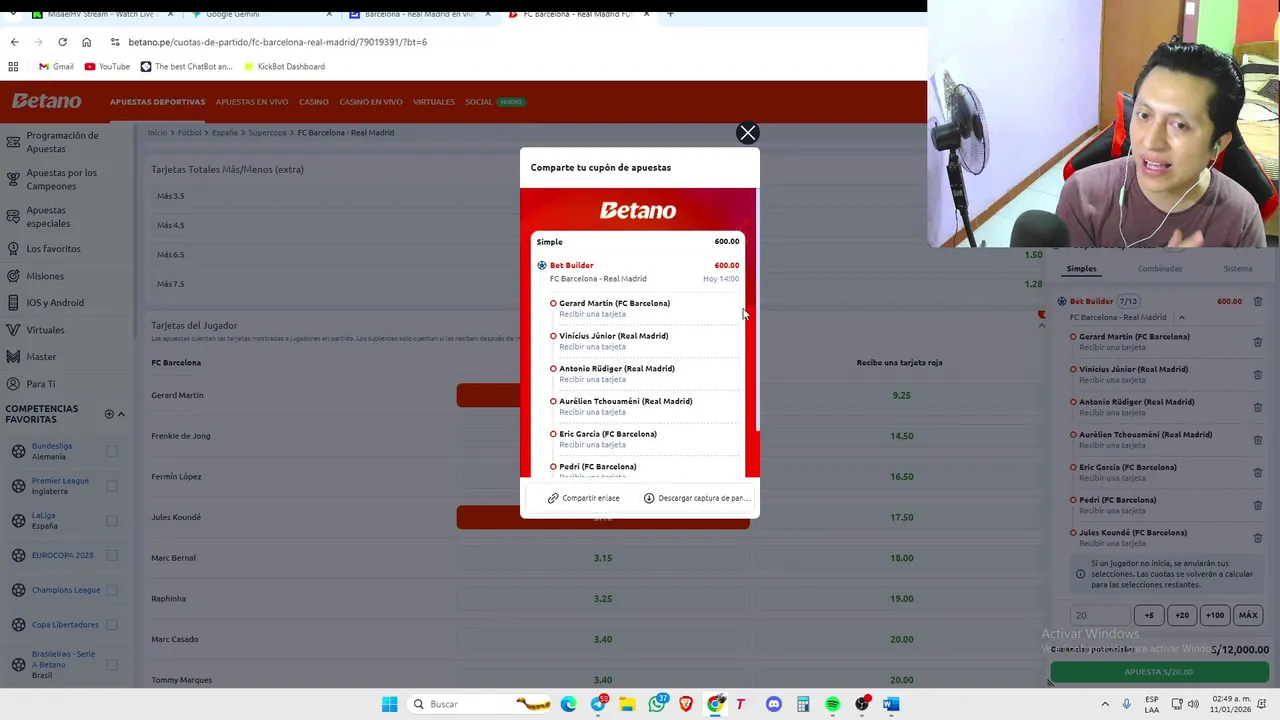The width and height of the screenshot is (1280, 720).
Task: Open Master in left sidebar
Action: (x=41, y=356)
